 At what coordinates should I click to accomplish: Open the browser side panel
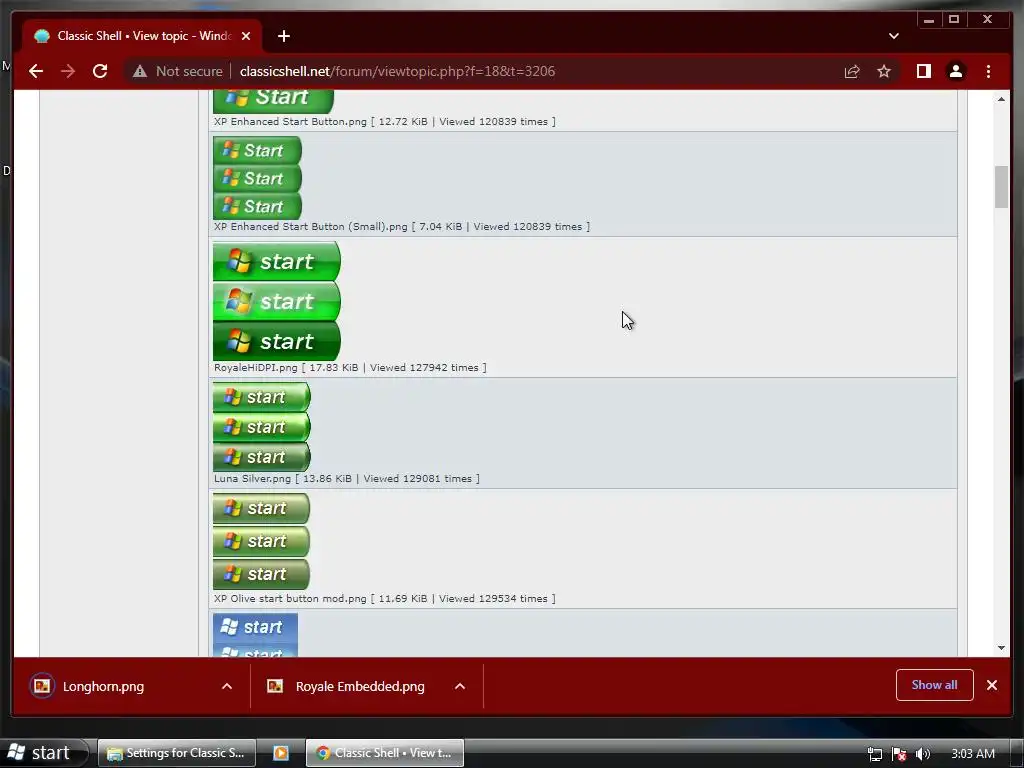click(x=923, y=71)
